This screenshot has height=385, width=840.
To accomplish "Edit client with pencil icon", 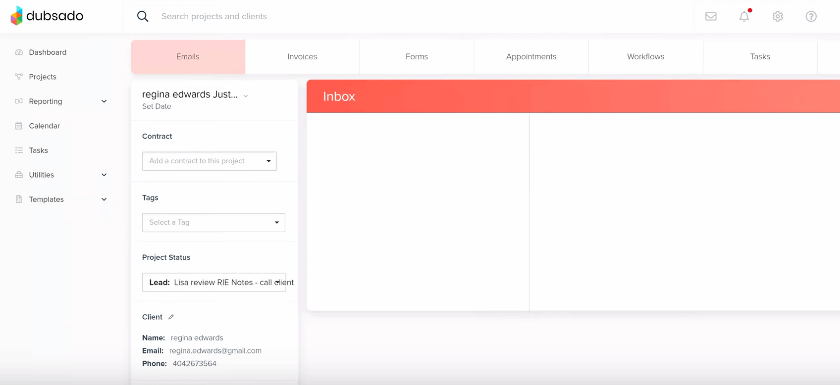I will (171, 317).
